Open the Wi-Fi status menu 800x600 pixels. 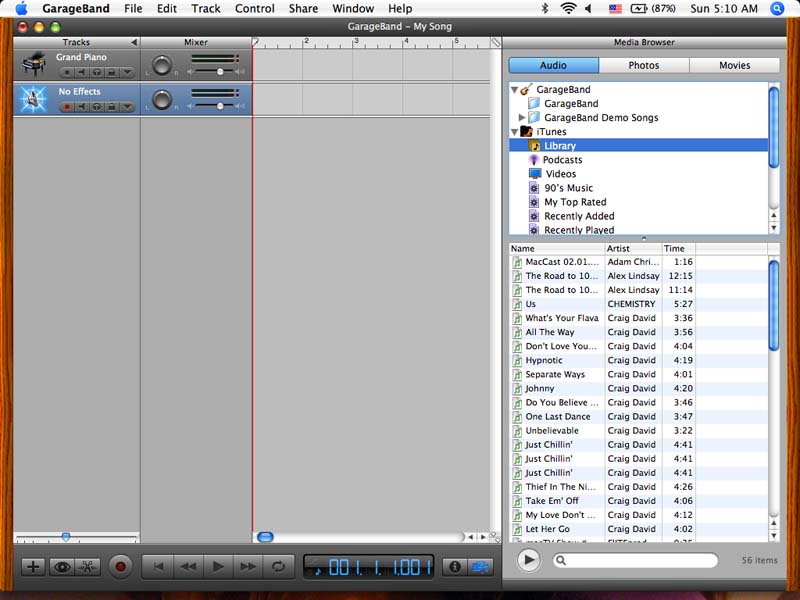[x=568, y=8]
